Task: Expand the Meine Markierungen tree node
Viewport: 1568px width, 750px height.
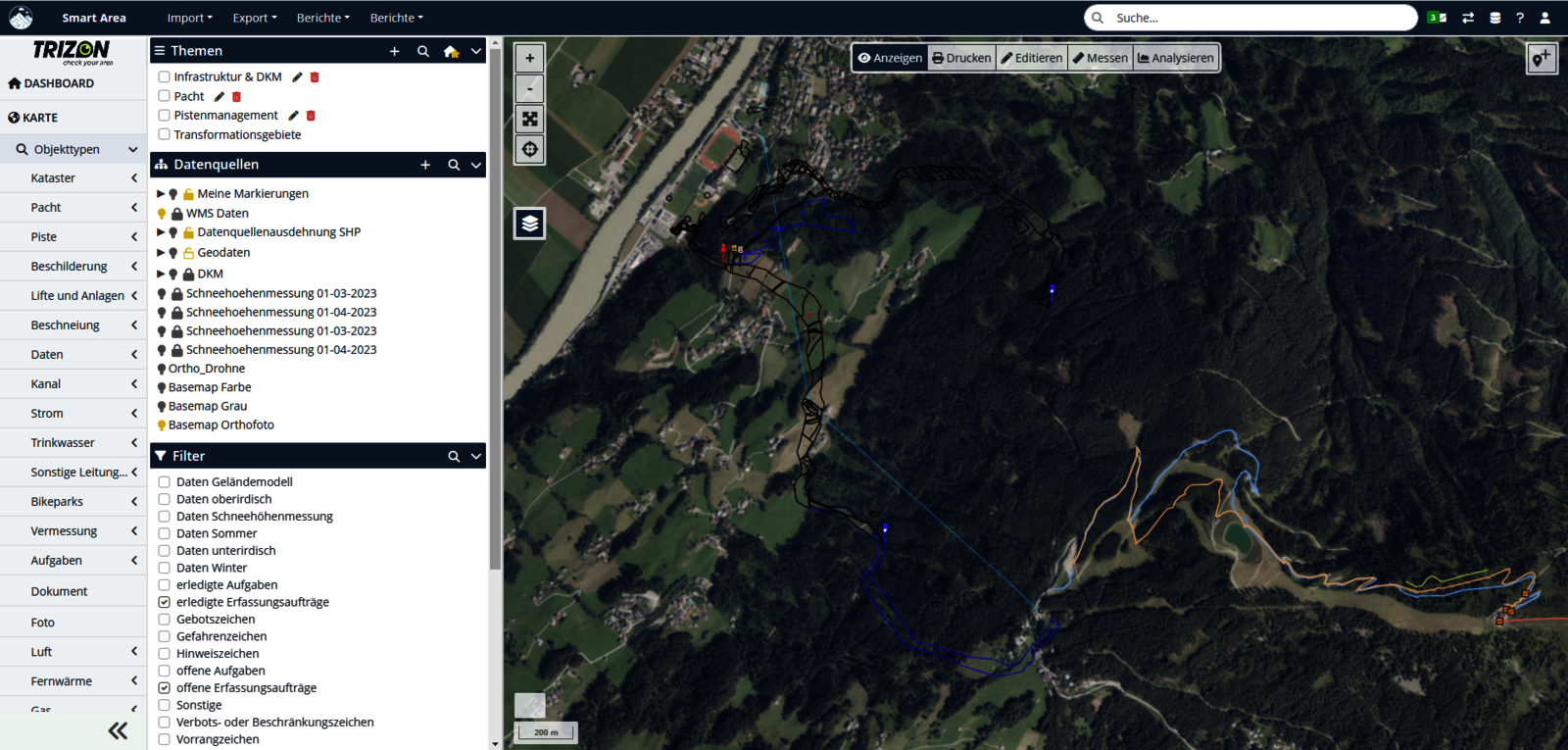Action: tap(161, 194)
